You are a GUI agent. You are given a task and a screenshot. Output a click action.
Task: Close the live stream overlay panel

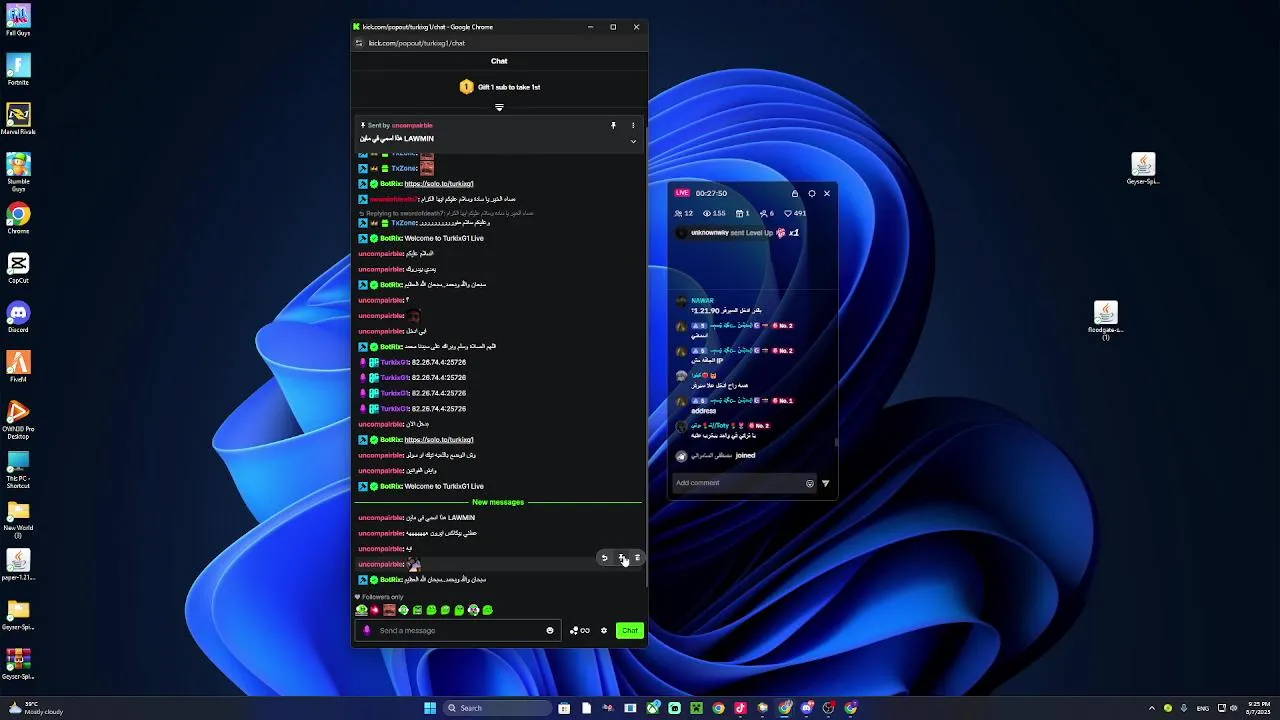[x=827, y=193]
